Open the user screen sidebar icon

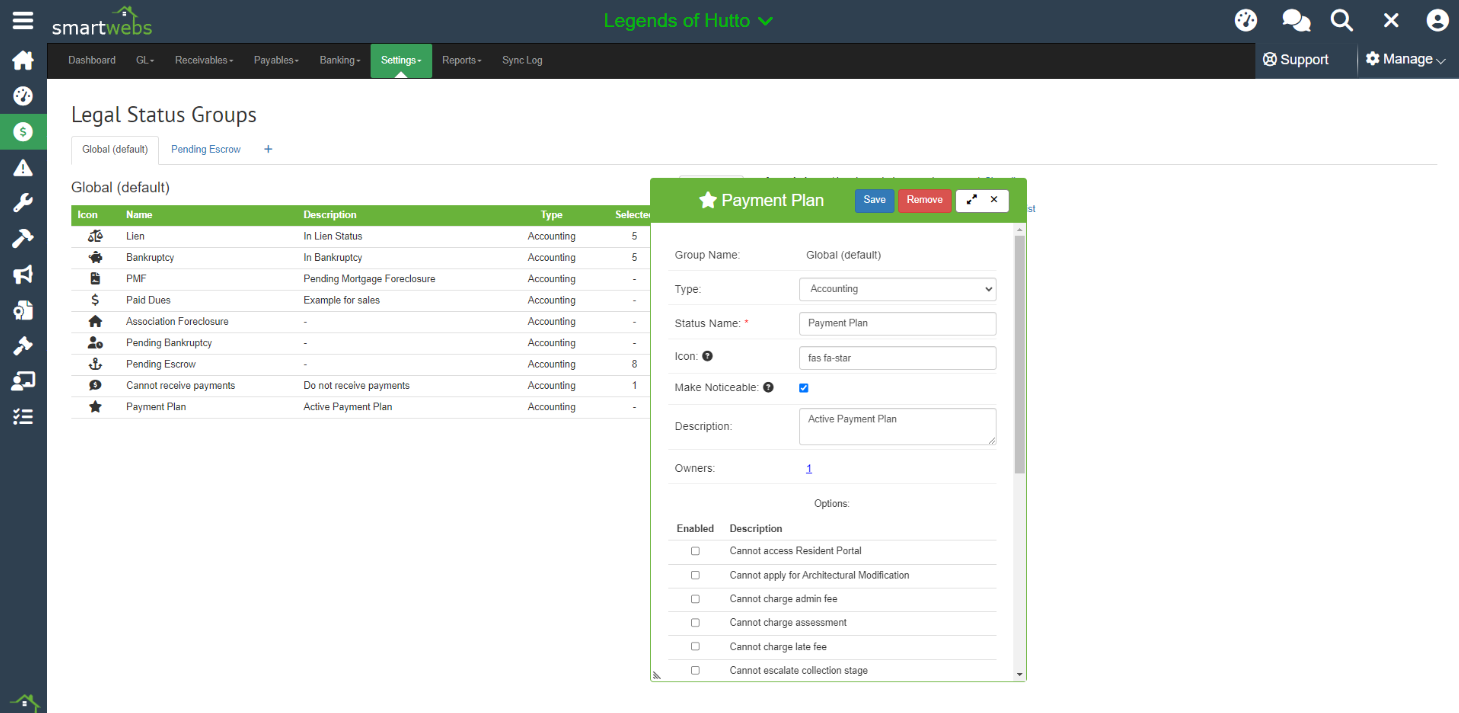(x=23, y=381)
